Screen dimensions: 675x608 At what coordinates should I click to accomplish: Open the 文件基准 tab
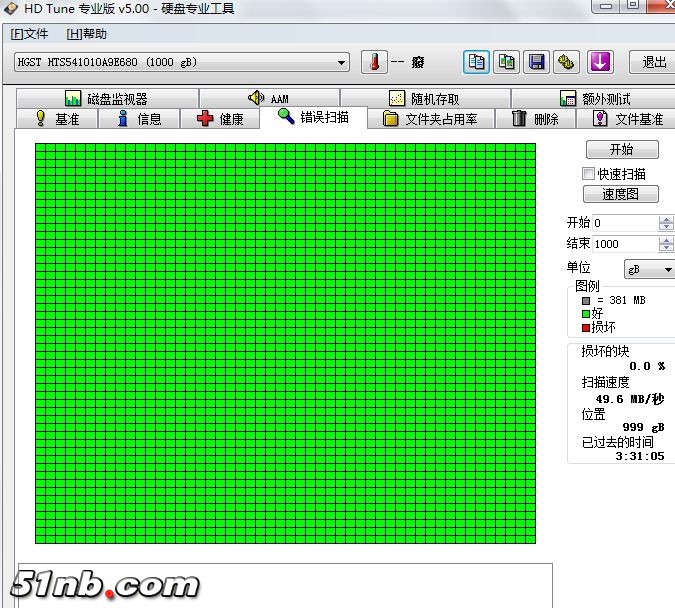626,118
